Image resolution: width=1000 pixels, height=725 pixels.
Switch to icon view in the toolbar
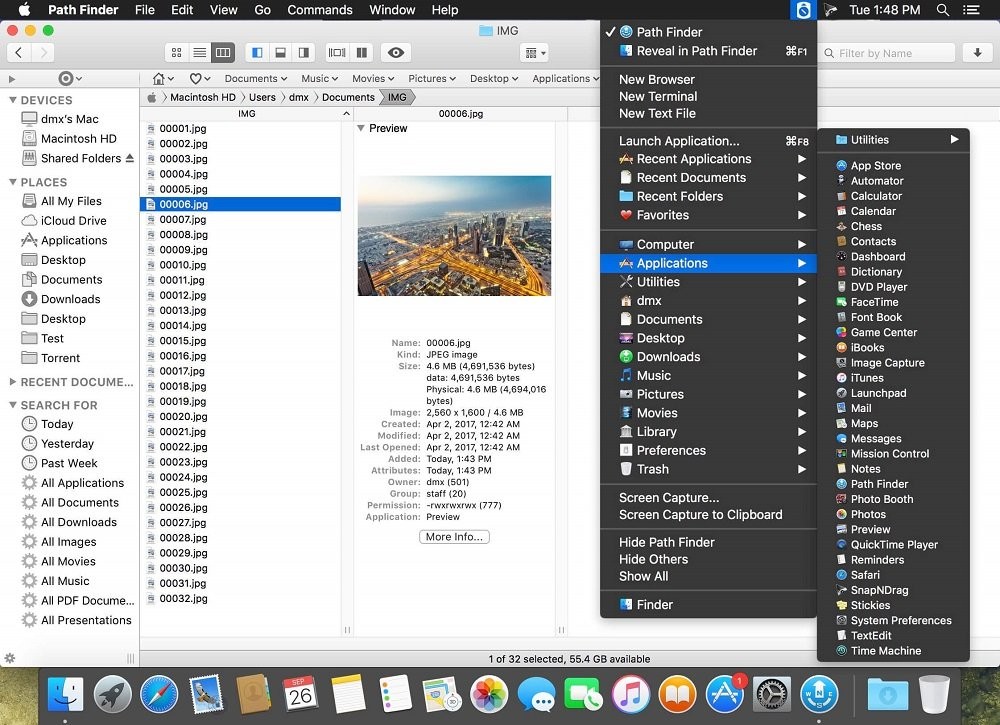(176, 52)
